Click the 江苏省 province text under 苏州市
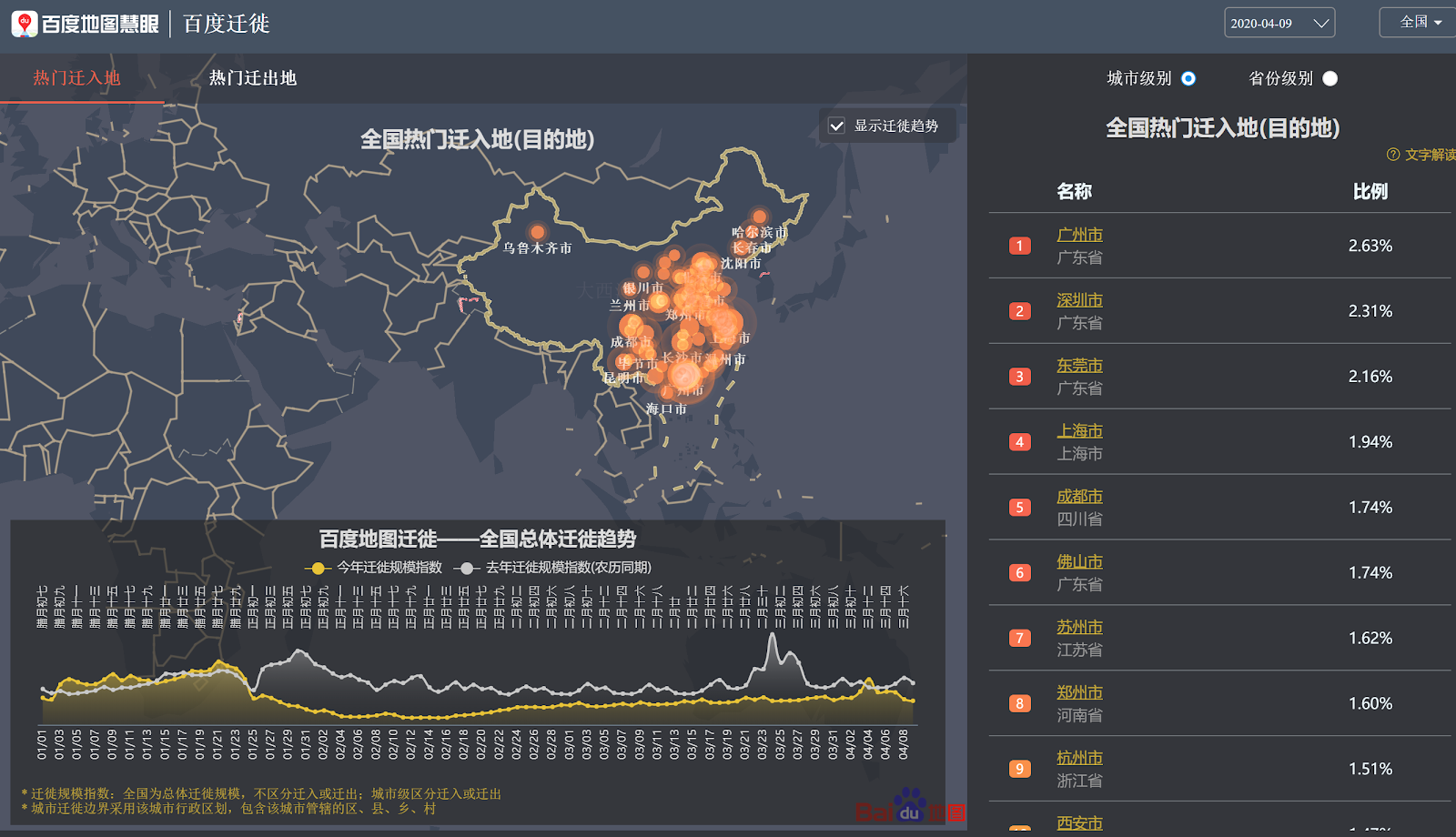1456x837 pixels. [x=1079, y=650]
